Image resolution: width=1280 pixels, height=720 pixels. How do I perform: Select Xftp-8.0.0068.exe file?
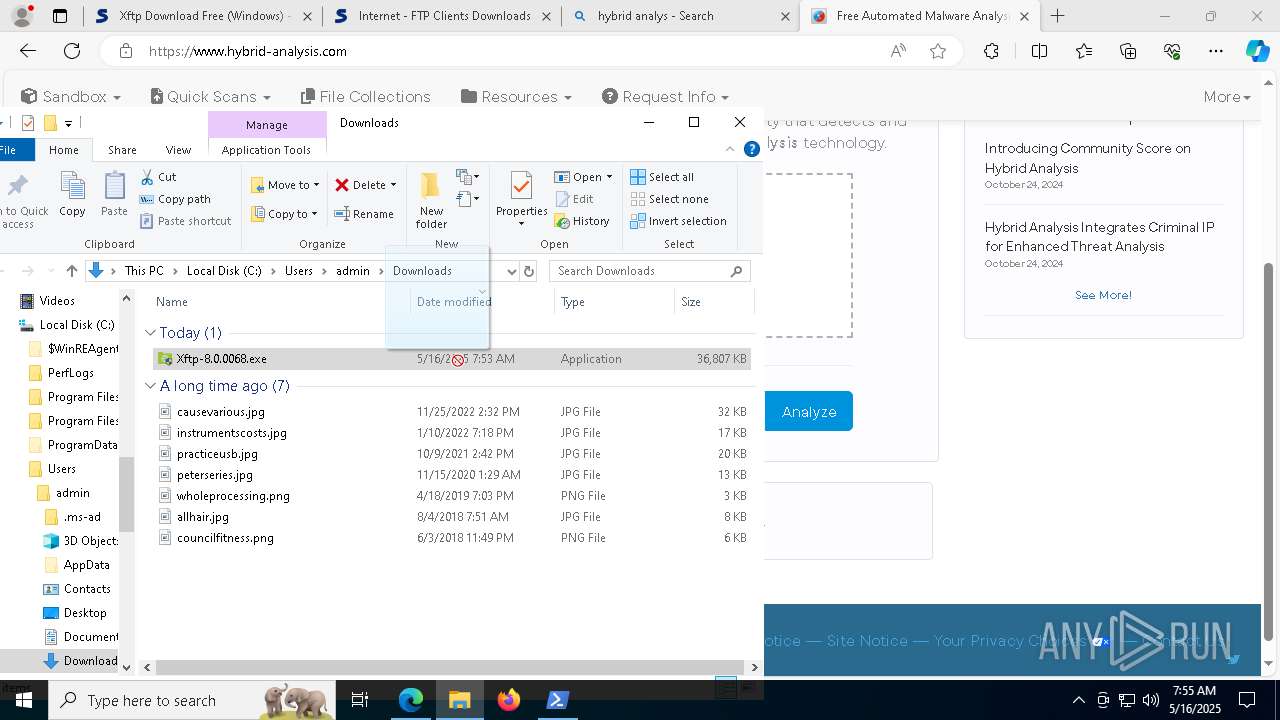pyautogui.click(x=452, y=358)
